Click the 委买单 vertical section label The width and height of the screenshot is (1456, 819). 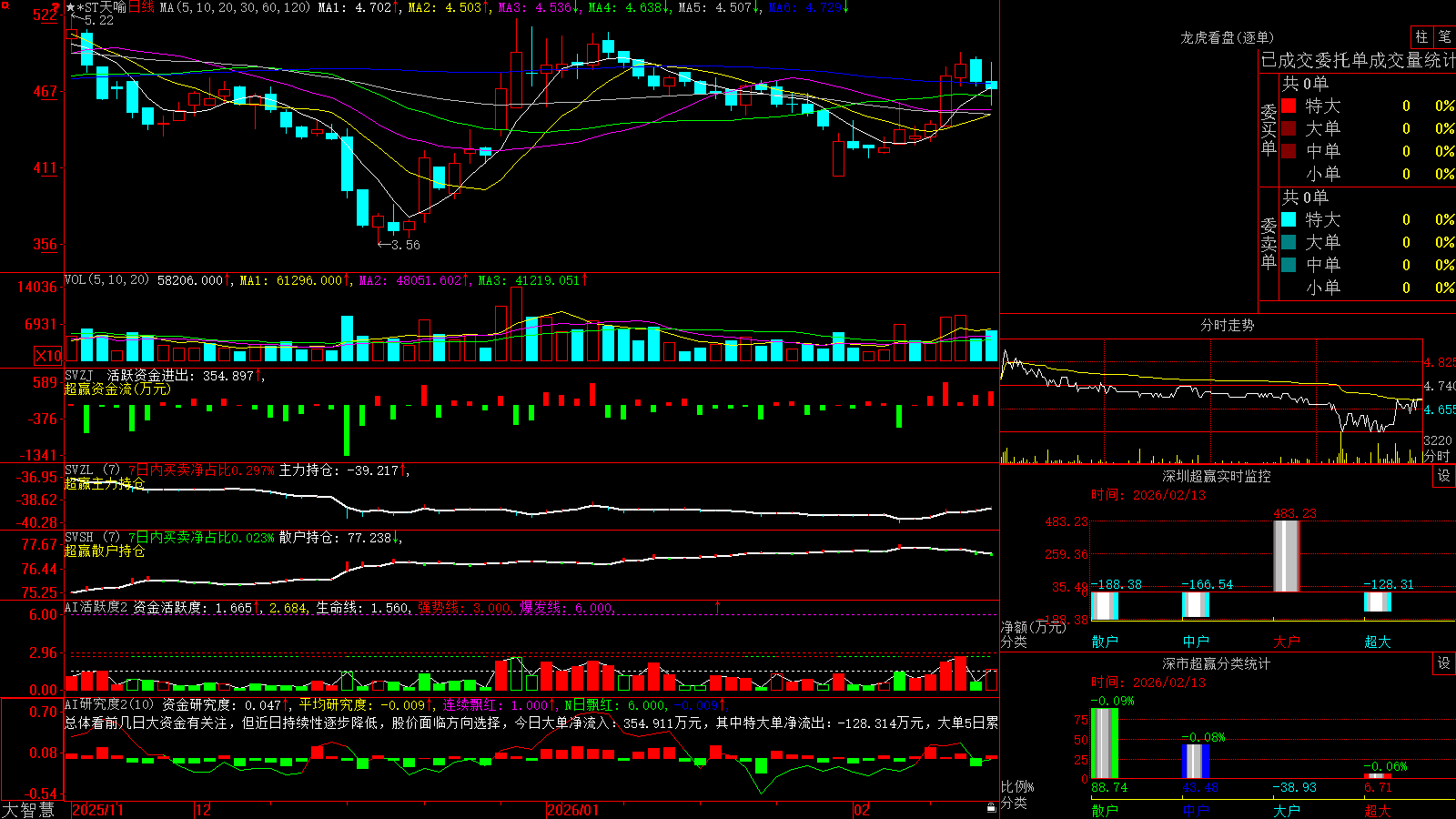coord(1269,129)
